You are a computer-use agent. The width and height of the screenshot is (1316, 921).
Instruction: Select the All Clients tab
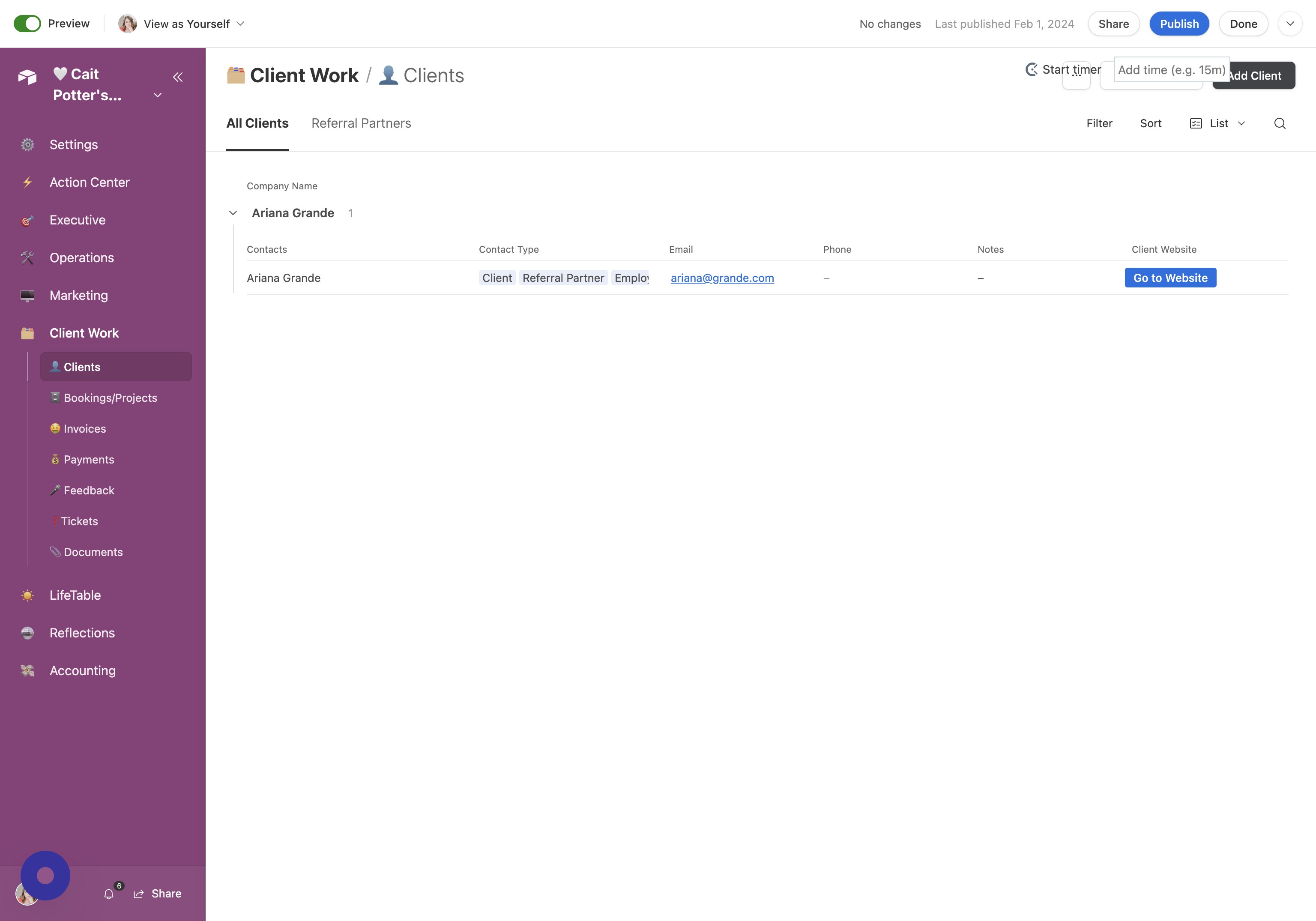(257, 123)
